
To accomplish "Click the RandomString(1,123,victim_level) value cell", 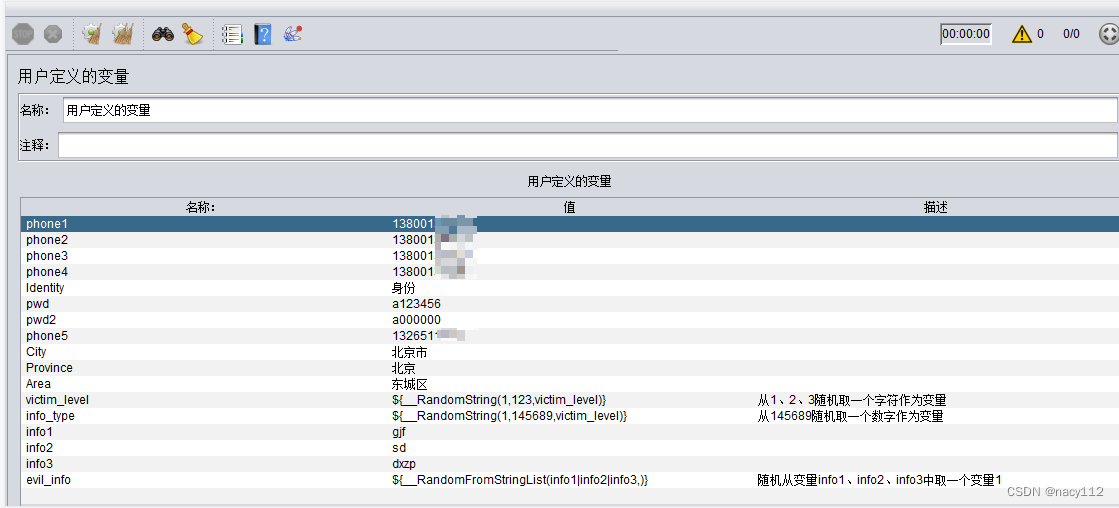I will click(x=571, y=400).
